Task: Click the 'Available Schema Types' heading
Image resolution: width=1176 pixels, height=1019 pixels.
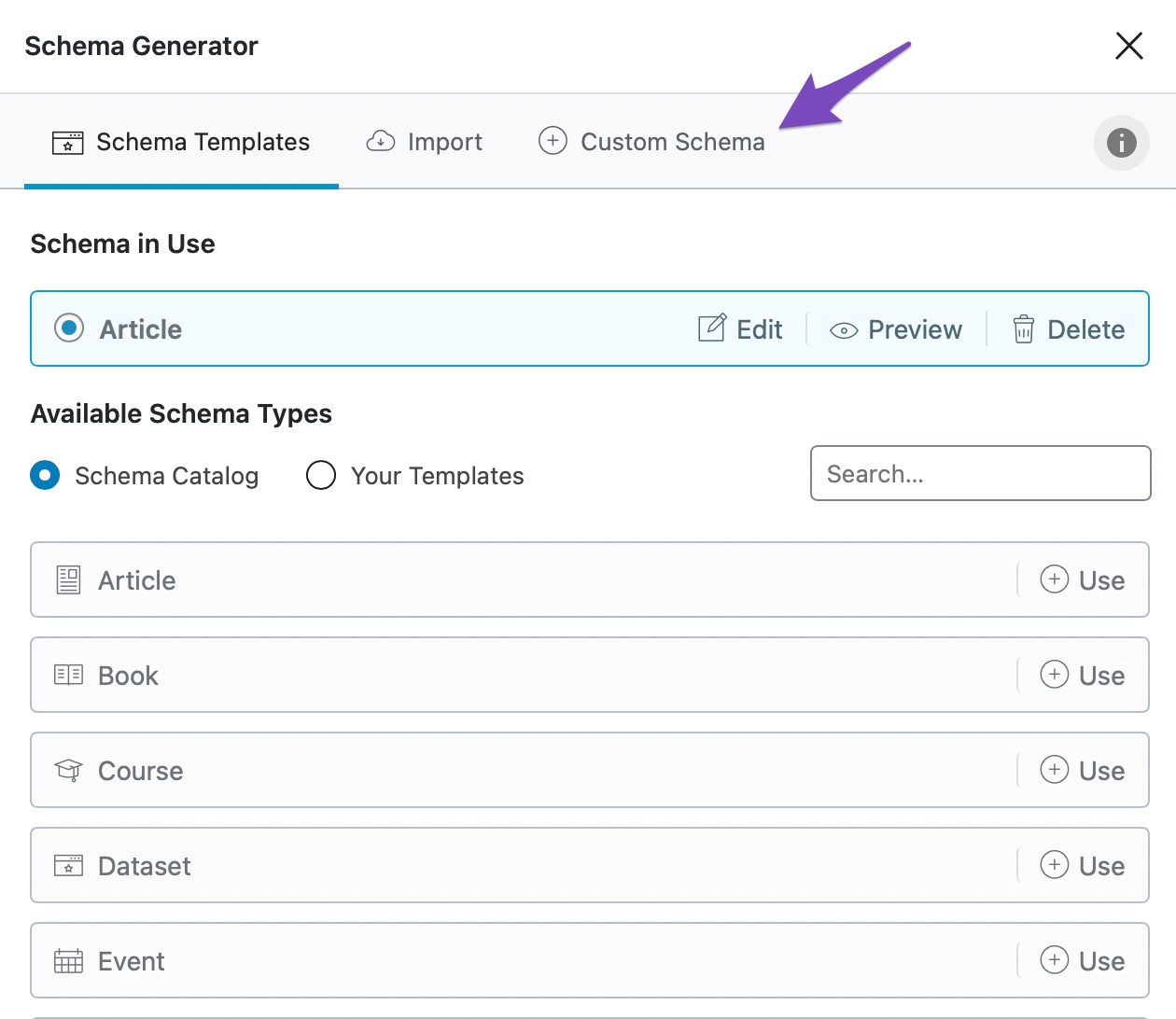Action: [x=181, y=413]
